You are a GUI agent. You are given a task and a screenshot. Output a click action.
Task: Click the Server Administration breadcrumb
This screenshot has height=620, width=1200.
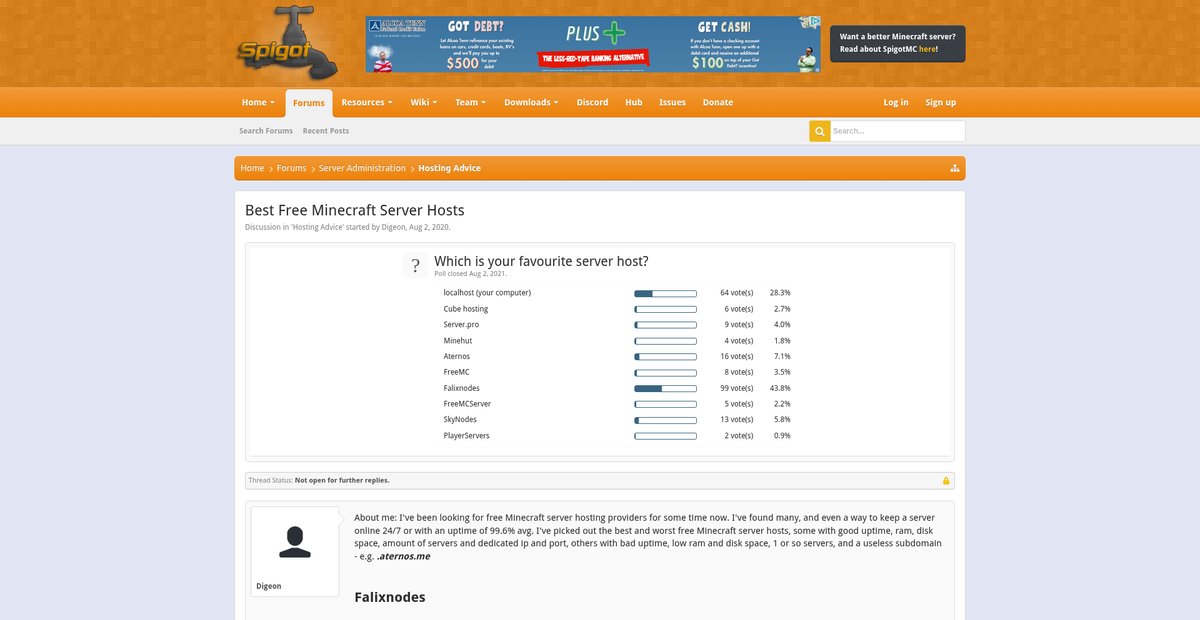362,168
